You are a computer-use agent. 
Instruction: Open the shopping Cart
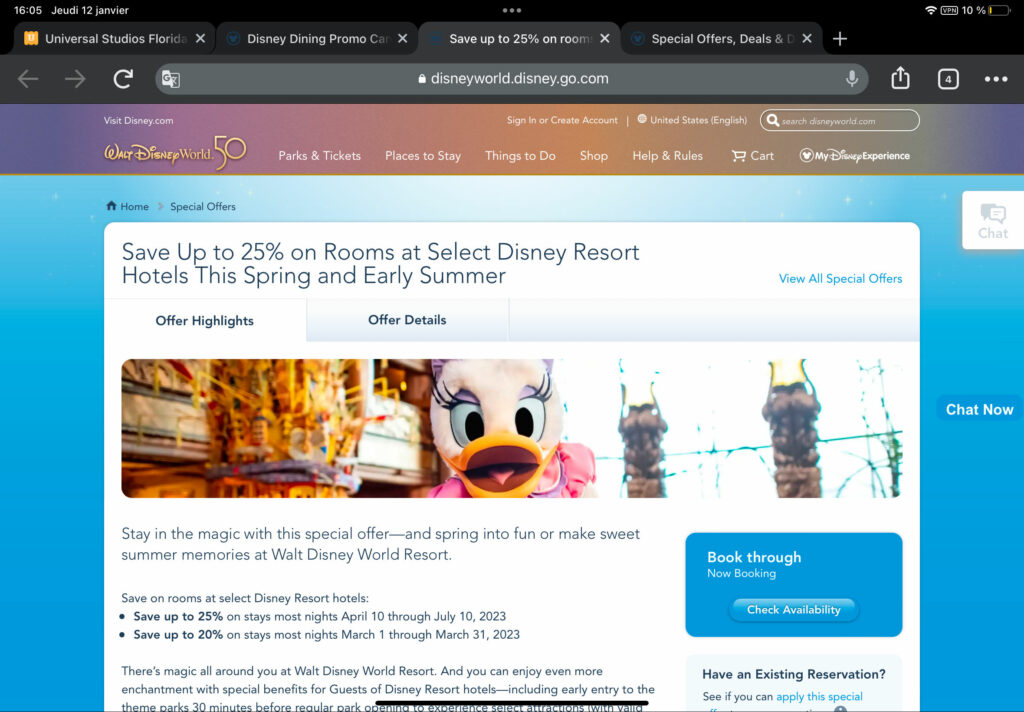click(752, 155)
